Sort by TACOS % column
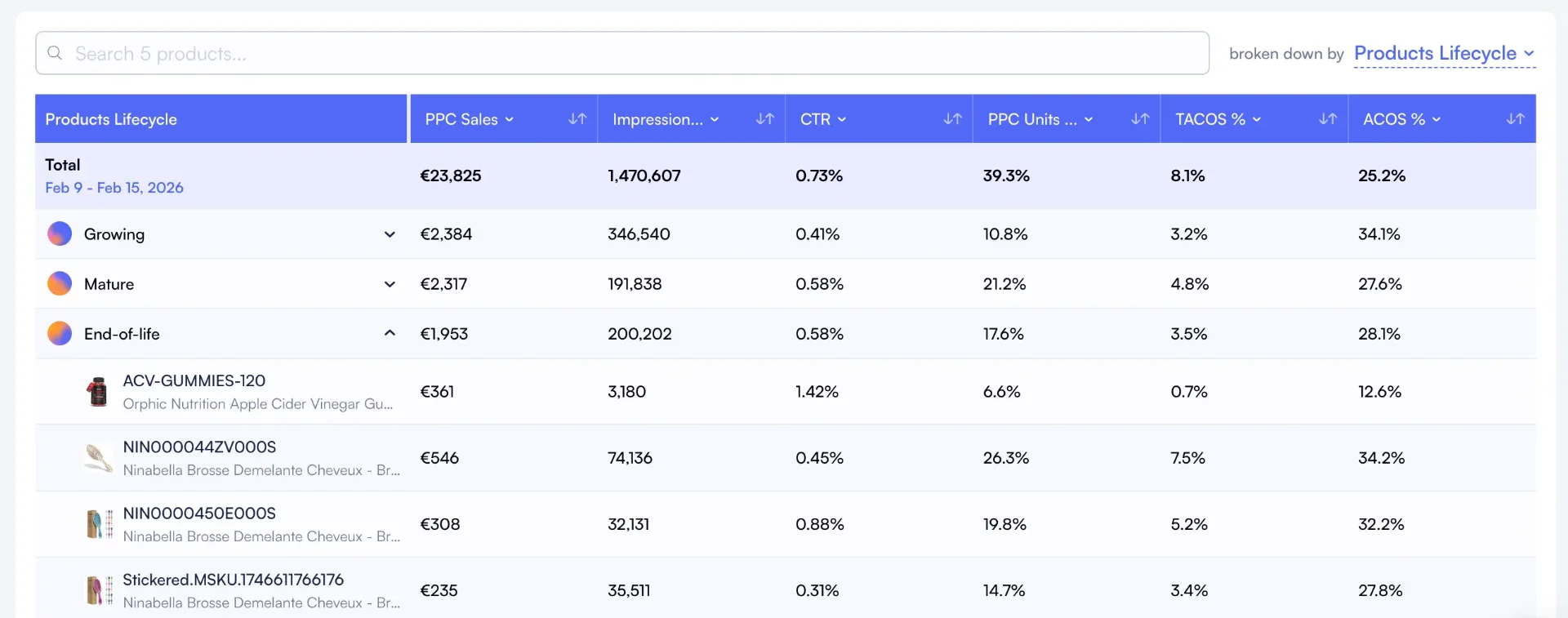This screenshot has height=618, width=1568. click(x=1328, y=119)
